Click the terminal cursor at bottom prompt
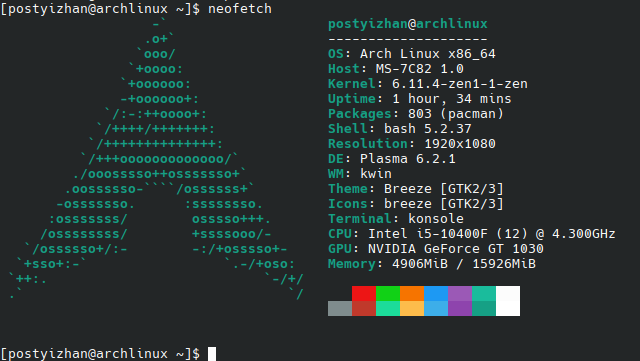 [x=212, y=354]
